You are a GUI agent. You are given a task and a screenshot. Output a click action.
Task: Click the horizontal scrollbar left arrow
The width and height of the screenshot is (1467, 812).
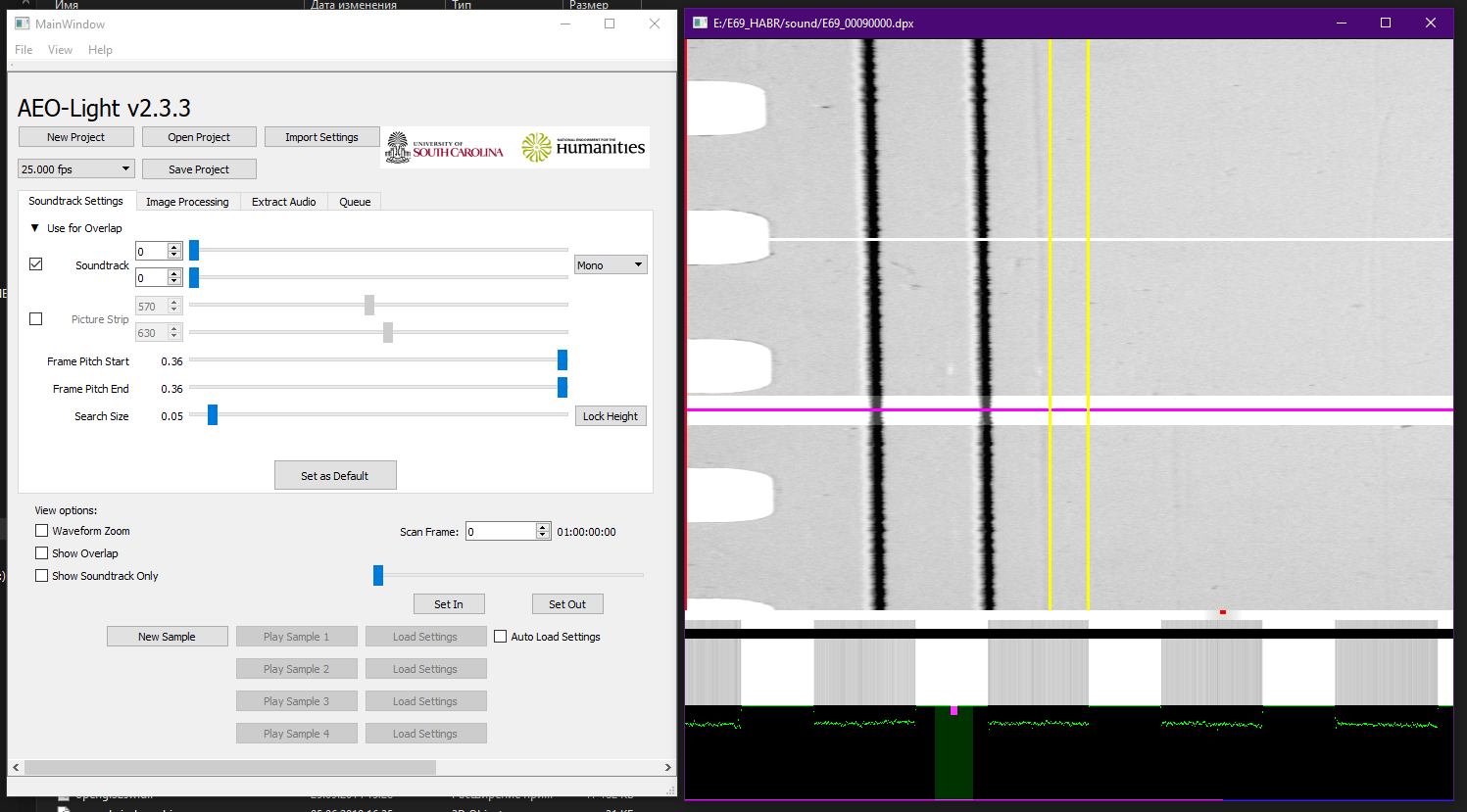click(16, 767)
